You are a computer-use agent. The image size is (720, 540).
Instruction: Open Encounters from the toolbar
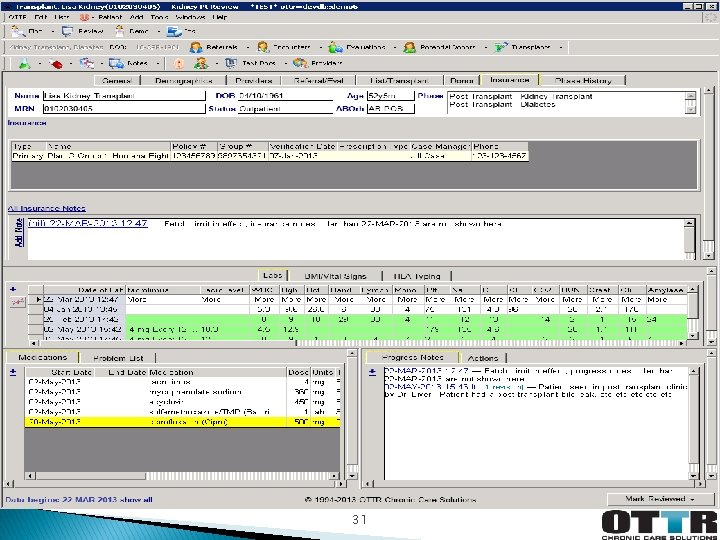pyautogui.click(x=263, y=47)
